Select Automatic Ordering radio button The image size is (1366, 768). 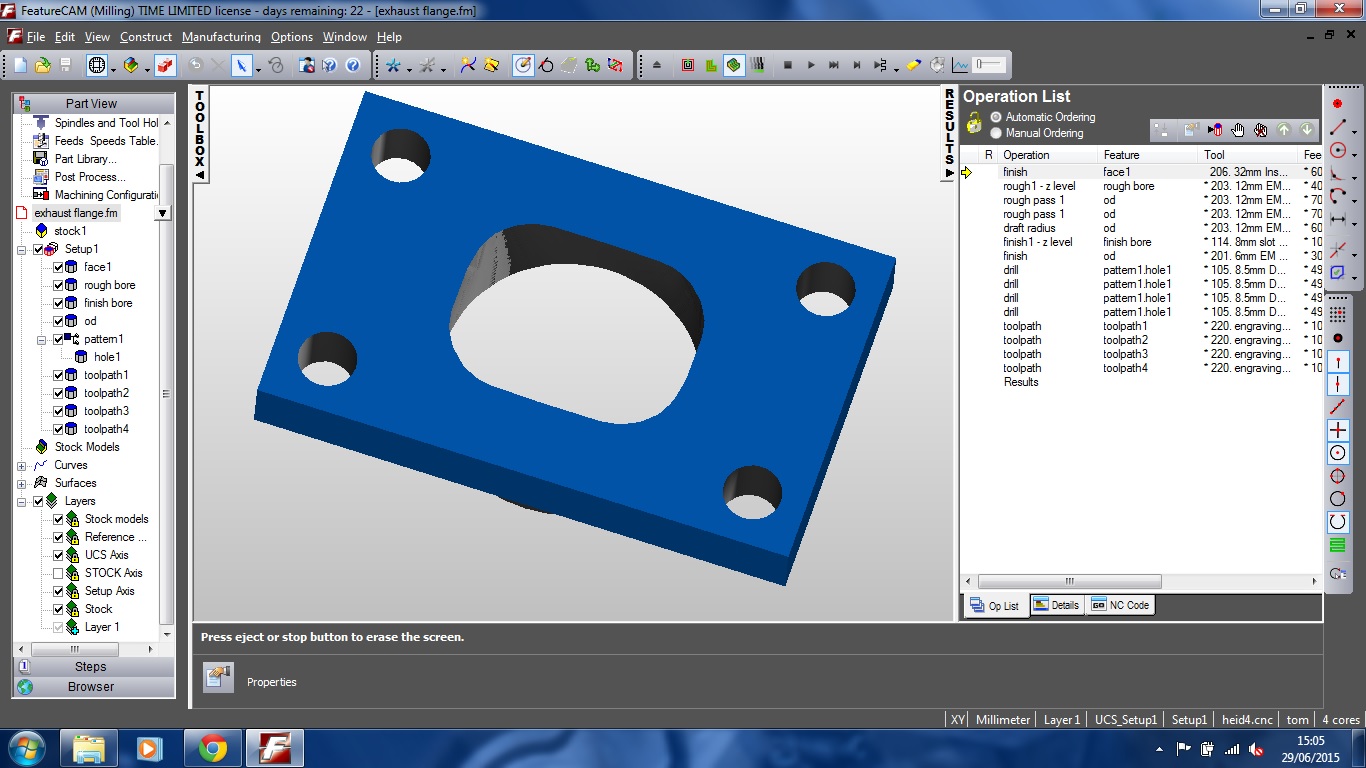pyautogui.click(x=996, y=117)
